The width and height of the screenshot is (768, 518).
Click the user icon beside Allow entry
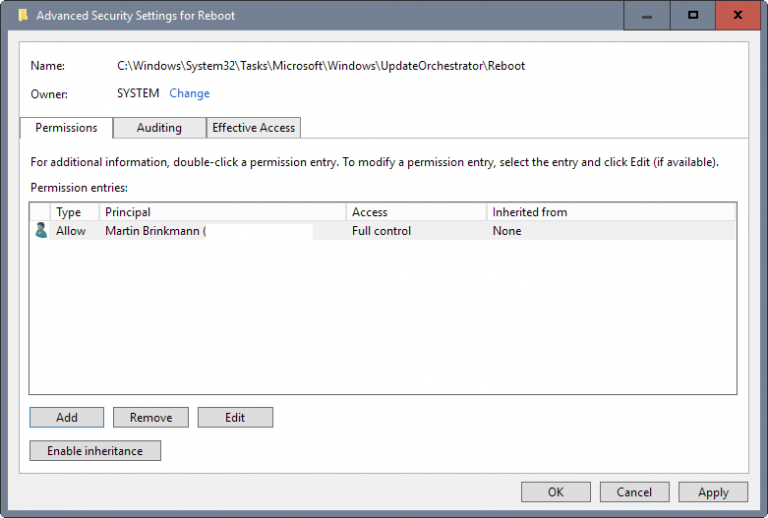[x=41, y=230]
